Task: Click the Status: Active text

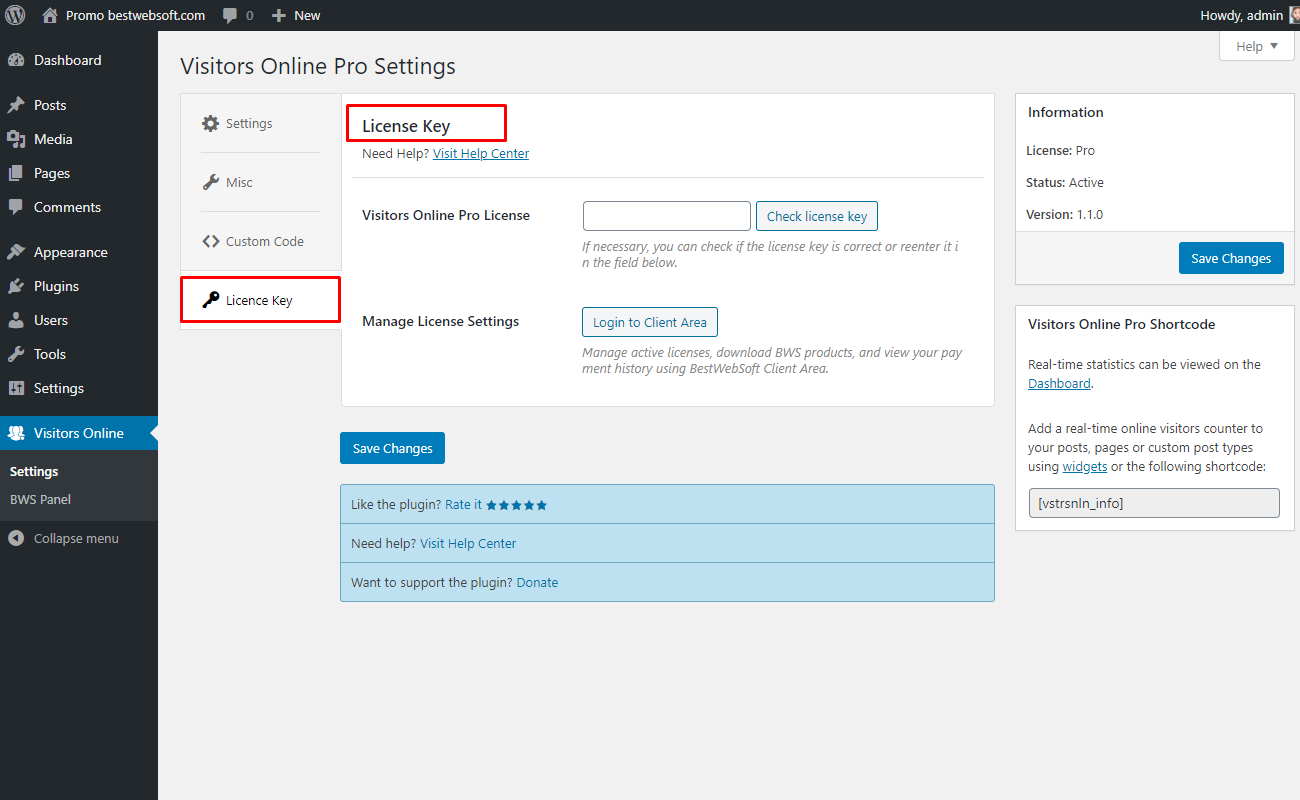Action: (1065, 182)
